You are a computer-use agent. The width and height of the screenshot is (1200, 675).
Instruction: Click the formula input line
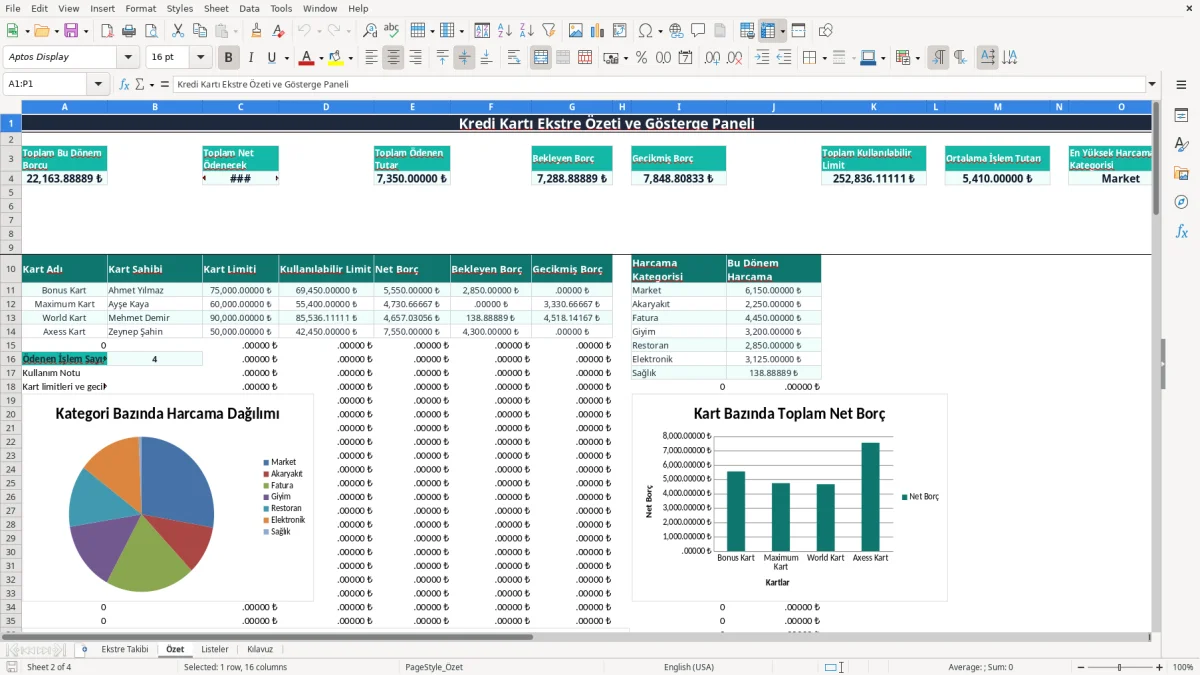click(x=659, y=84)
